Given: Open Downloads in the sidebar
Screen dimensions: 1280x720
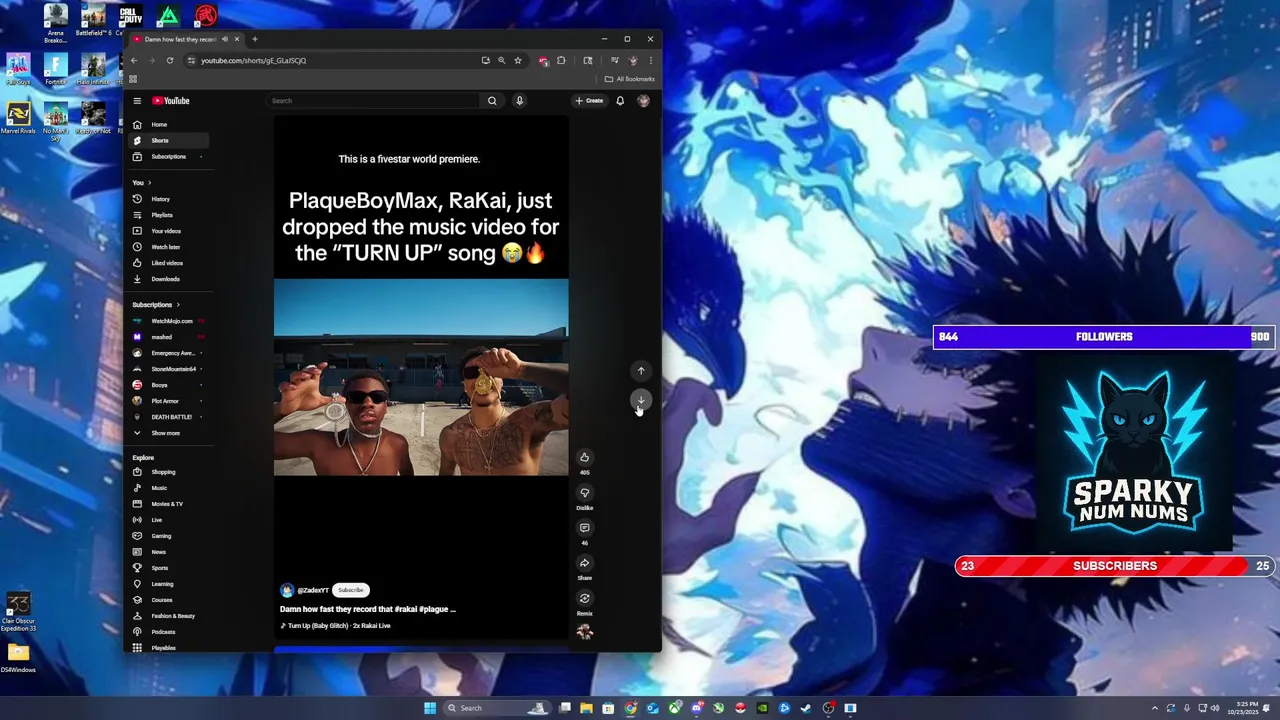Looking at the screenshot, I should tap(170, 279).
